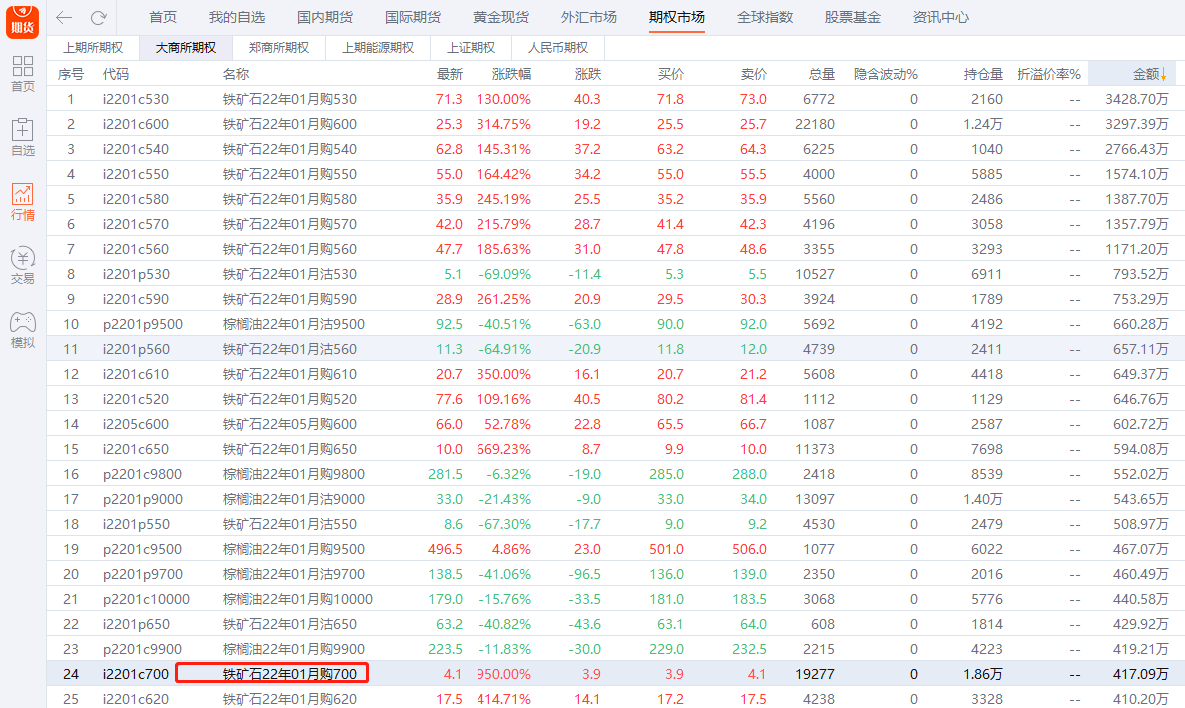Open the 自选 watchlist icon in sidebar
This screenshot has width=1185, height=708.
coord(22,137)
